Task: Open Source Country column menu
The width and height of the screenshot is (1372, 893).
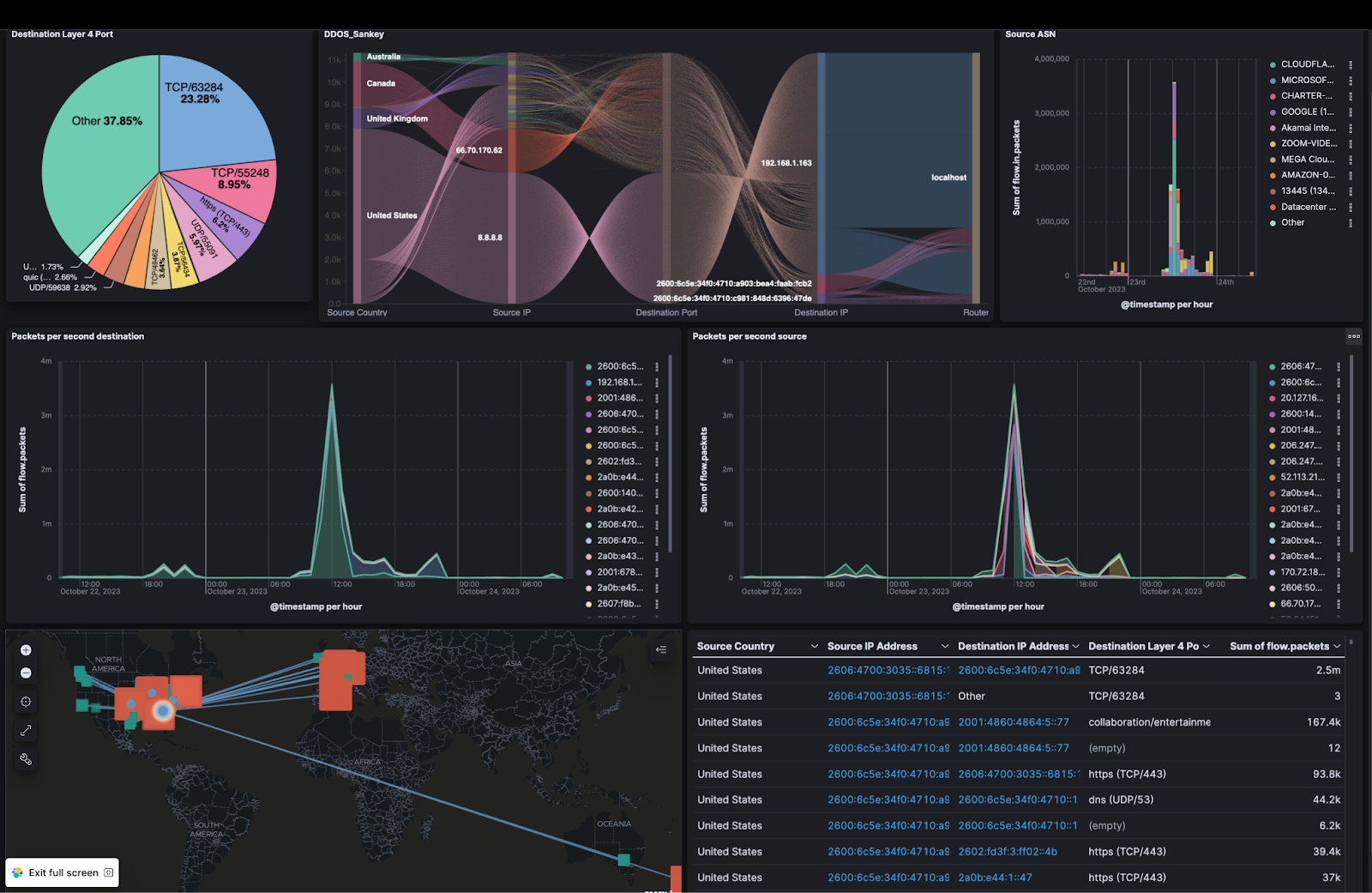Action: pyautogui.click(x=815, y=647)
